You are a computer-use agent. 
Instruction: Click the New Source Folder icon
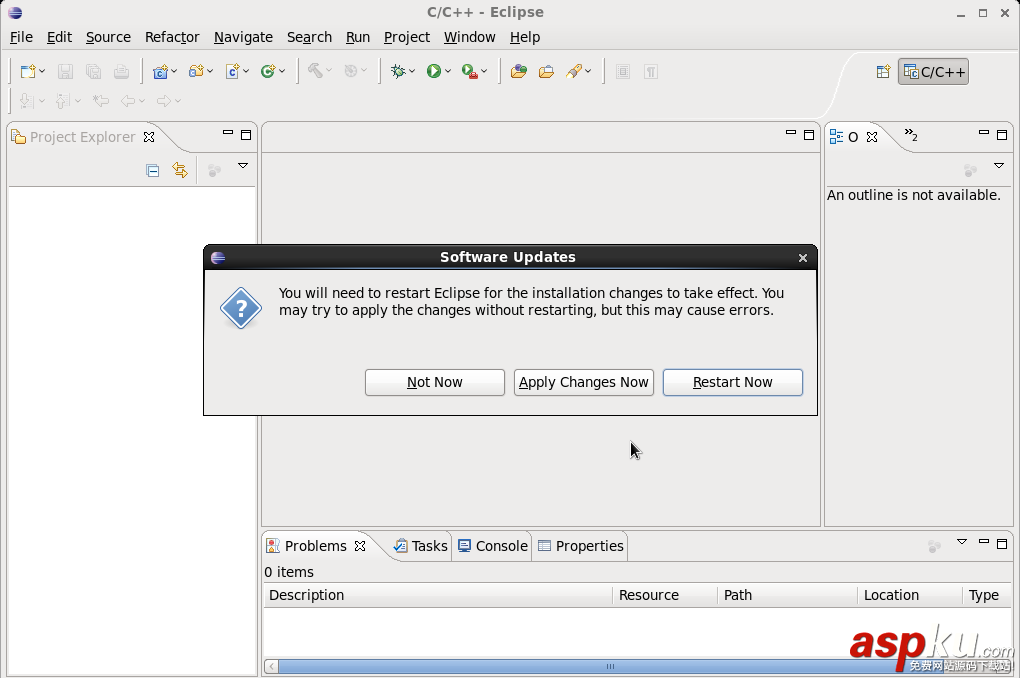pyautogui.click(x=196, y=72)
